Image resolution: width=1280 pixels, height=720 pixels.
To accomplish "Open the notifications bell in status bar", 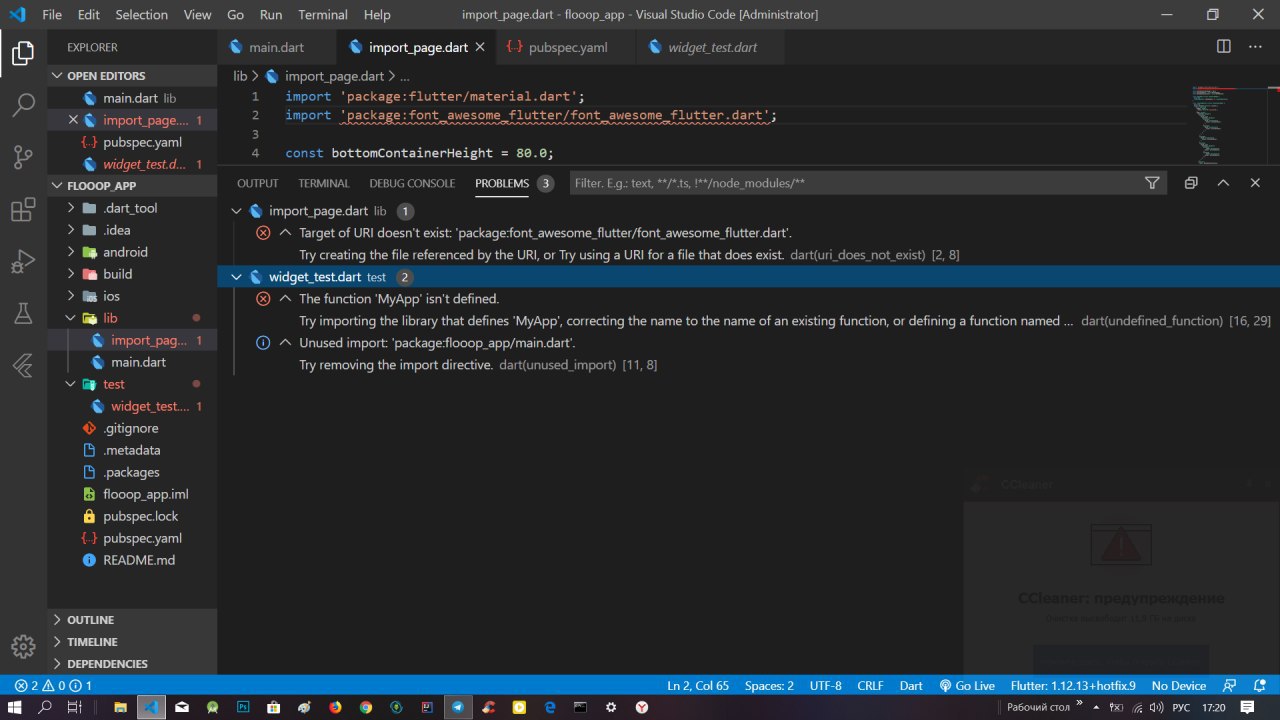I will (1259, 686).
